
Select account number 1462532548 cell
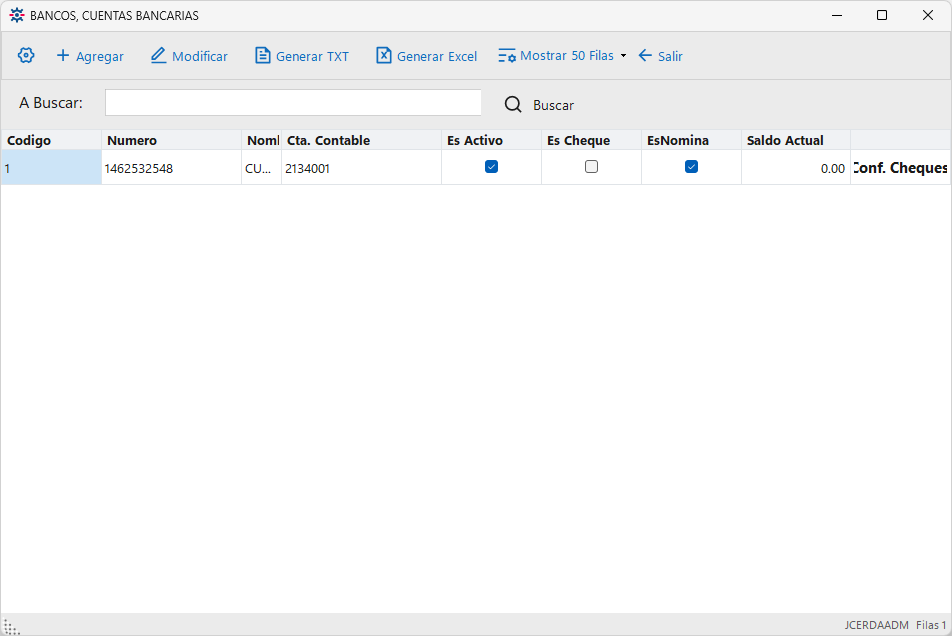pos(171,167)
